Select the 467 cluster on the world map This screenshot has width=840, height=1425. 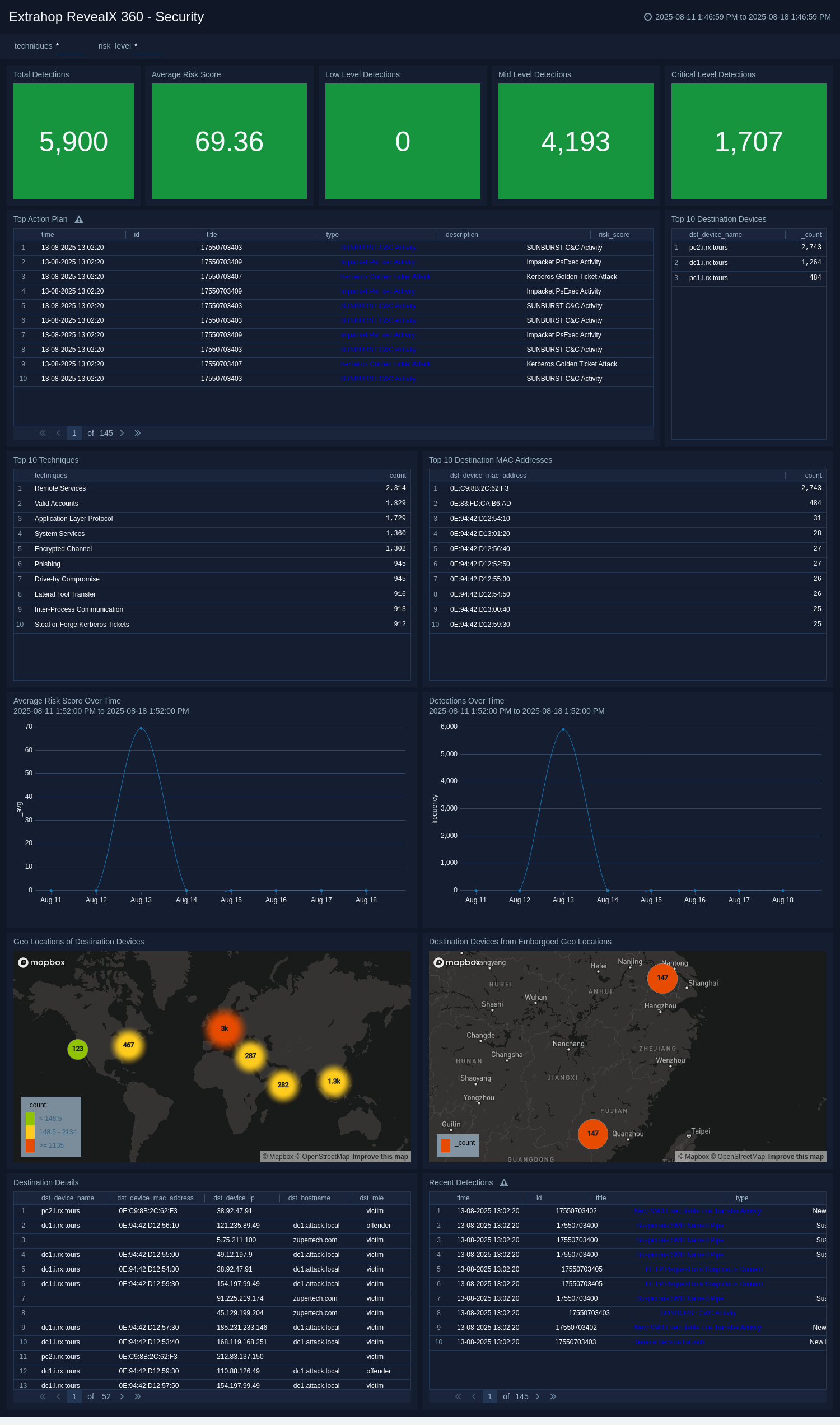tap(128, 1045)
